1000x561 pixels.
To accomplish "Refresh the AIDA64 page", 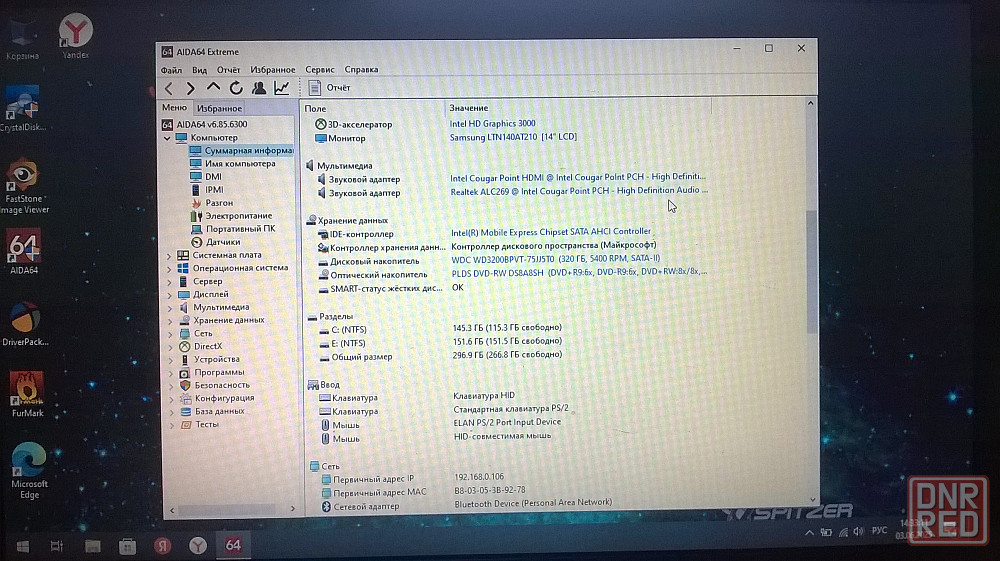I will (236, 88).
